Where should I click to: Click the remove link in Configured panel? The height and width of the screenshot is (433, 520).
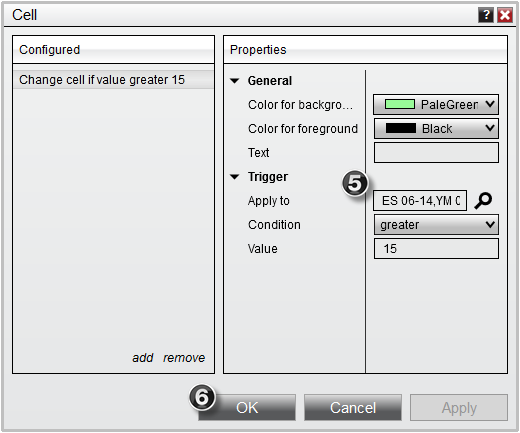pos(184,358)
